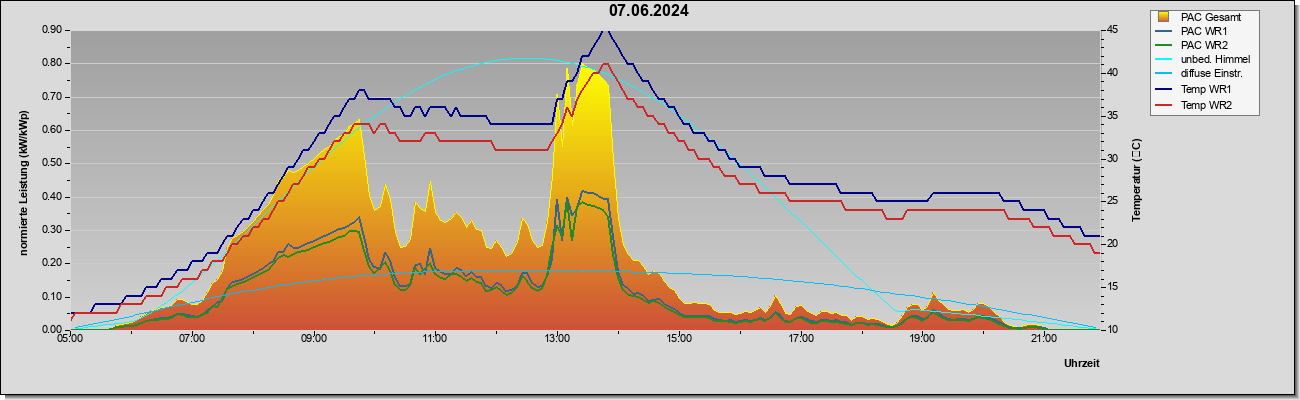Click the 05:00 time axis label
The image size is (1300, 400).
click(x=70, y=339)
